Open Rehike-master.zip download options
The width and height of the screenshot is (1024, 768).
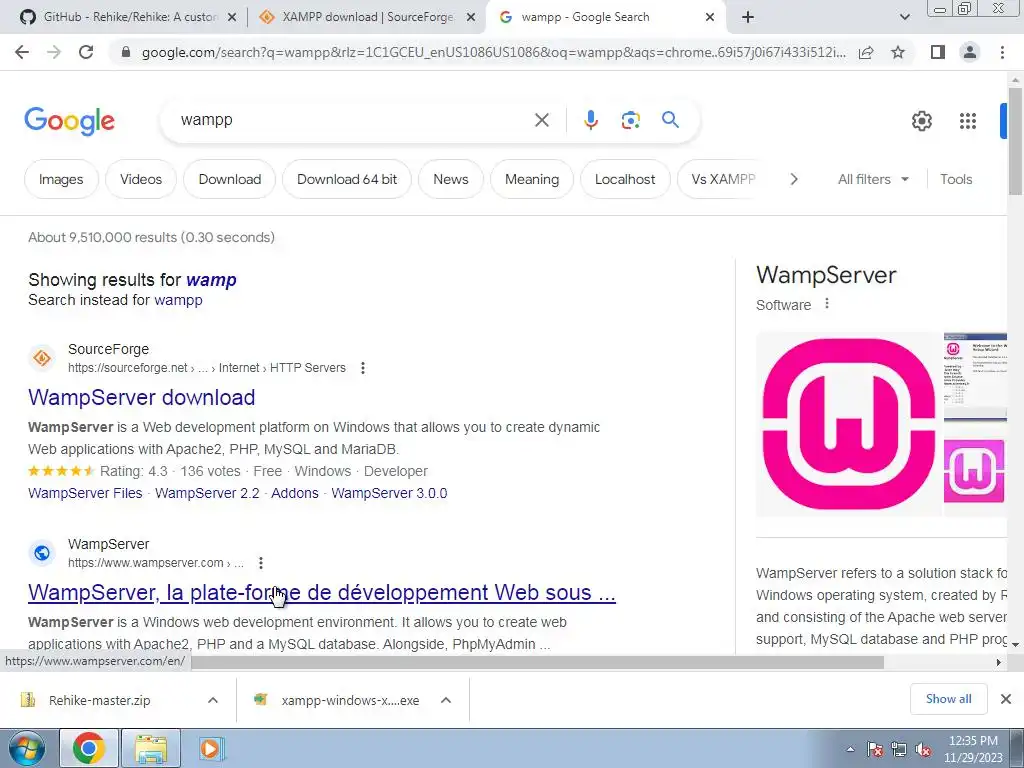(213, 700)
